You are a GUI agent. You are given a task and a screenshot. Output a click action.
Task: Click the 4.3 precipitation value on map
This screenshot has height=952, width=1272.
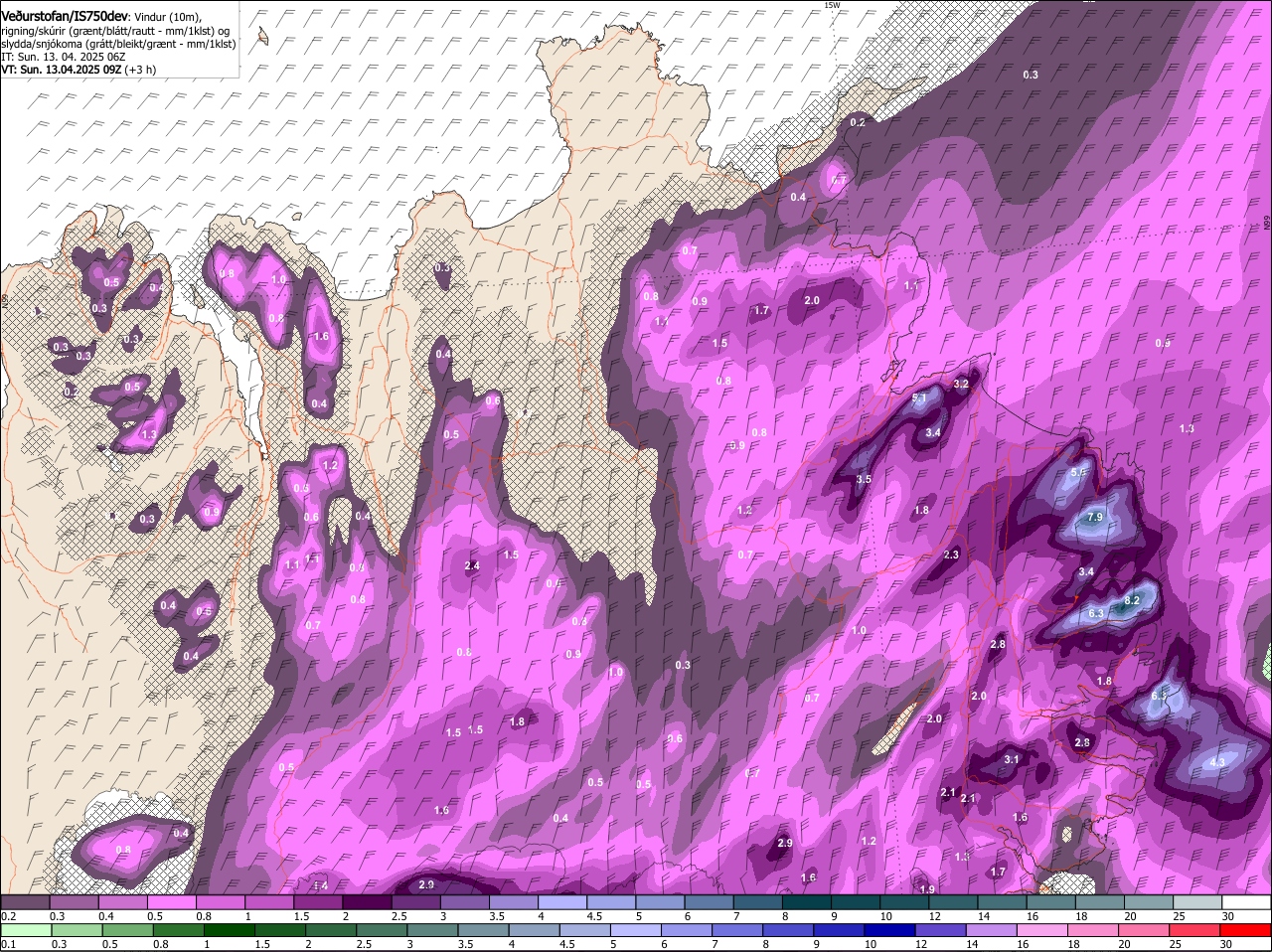click(x=1218, y=763)
